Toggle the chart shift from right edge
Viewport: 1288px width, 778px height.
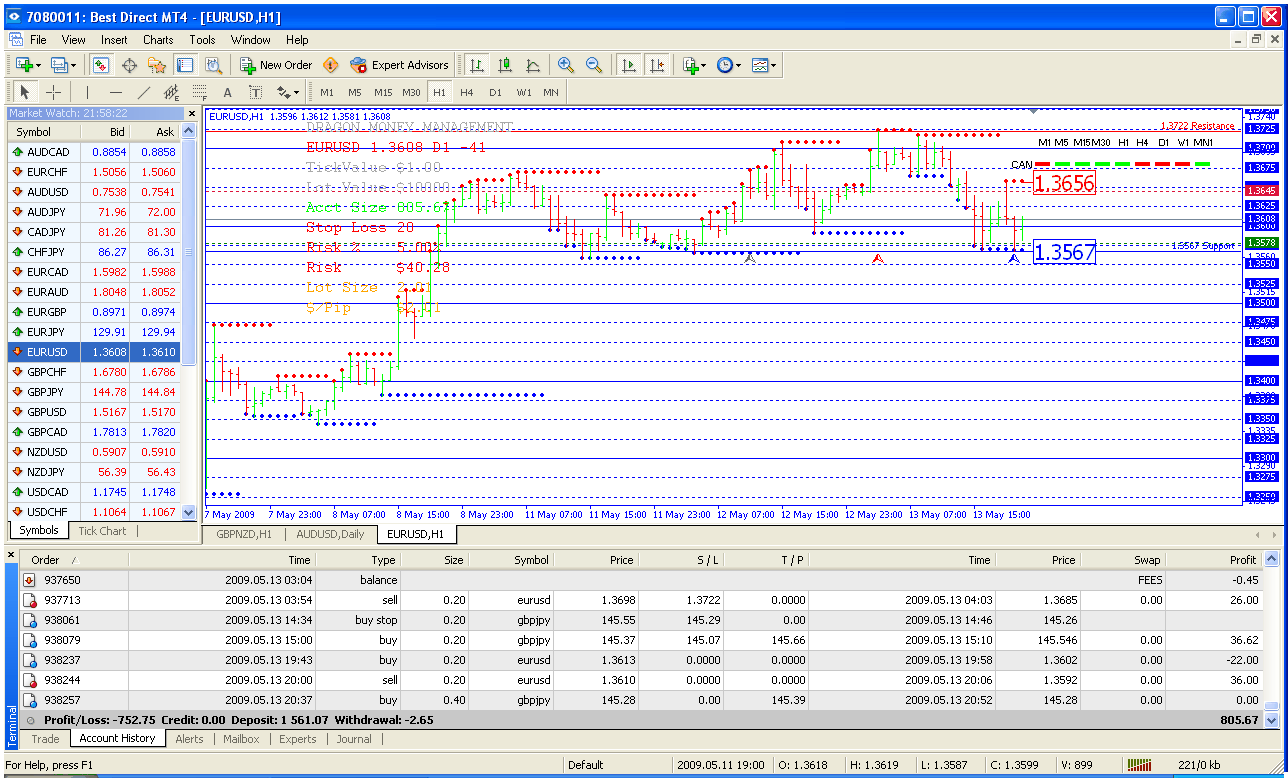pos(657,65)
